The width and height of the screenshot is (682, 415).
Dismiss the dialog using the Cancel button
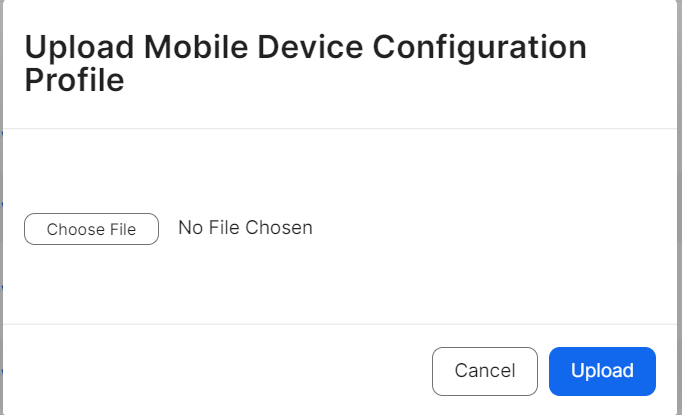485,371
